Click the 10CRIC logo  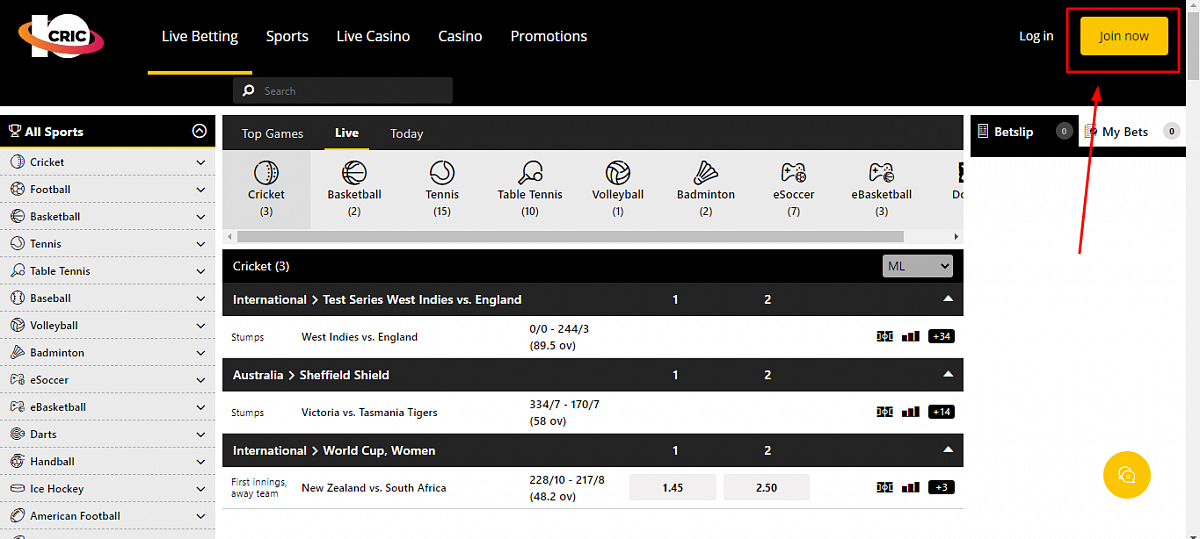pyautogui.click(x=60, y=36)
